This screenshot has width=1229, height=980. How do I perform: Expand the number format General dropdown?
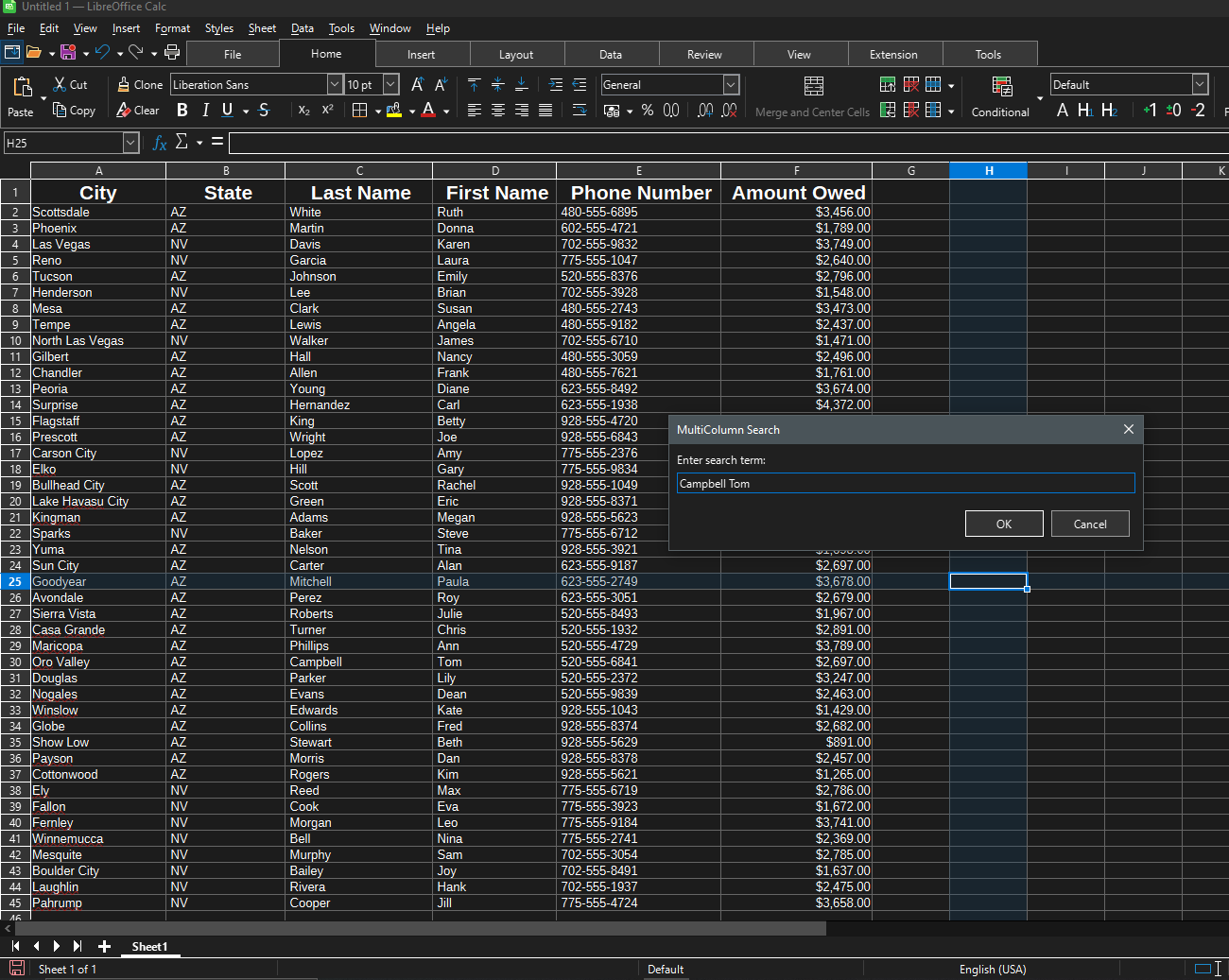731,84
